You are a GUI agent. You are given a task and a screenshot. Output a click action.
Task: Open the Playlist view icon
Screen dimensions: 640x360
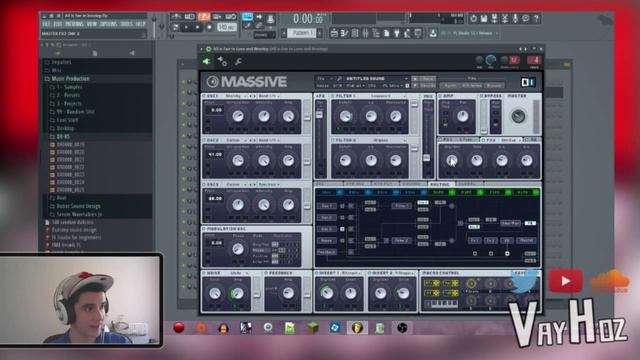pyautogui.click(x=334, y=33)
